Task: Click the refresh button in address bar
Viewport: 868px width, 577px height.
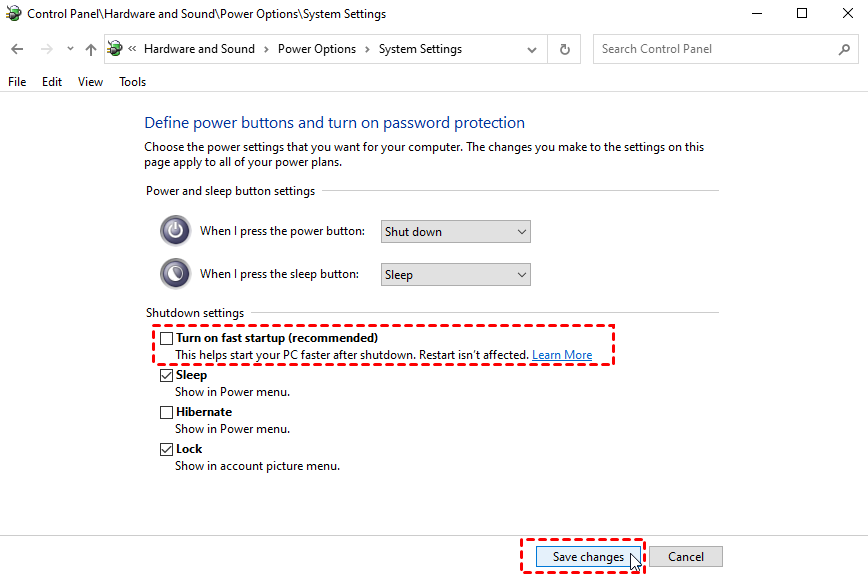Action: [x=565, y=49]
